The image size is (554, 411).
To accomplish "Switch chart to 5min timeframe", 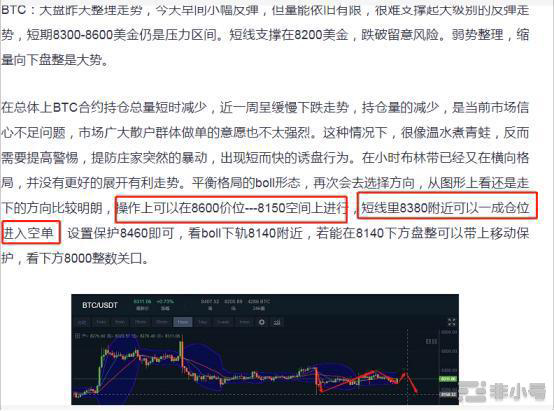I will point(120,322).
